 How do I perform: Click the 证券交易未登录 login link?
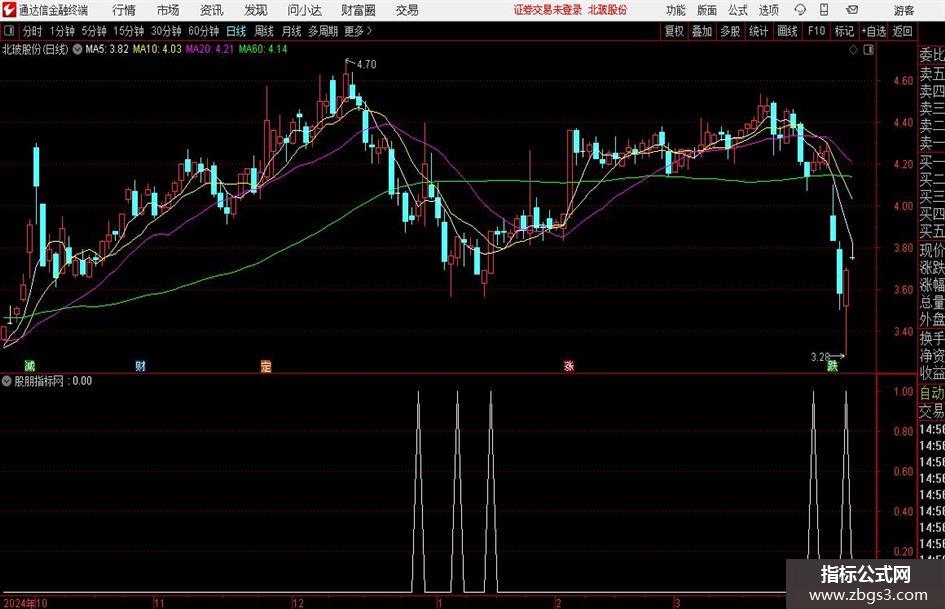pos(547,10)
